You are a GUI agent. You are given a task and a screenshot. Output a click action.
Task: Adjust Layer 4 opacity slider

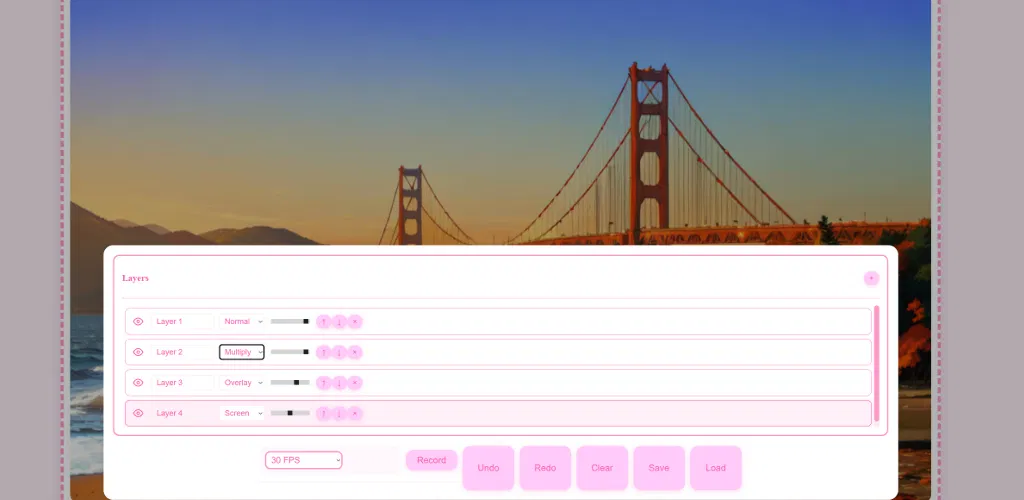coord(290,413)
